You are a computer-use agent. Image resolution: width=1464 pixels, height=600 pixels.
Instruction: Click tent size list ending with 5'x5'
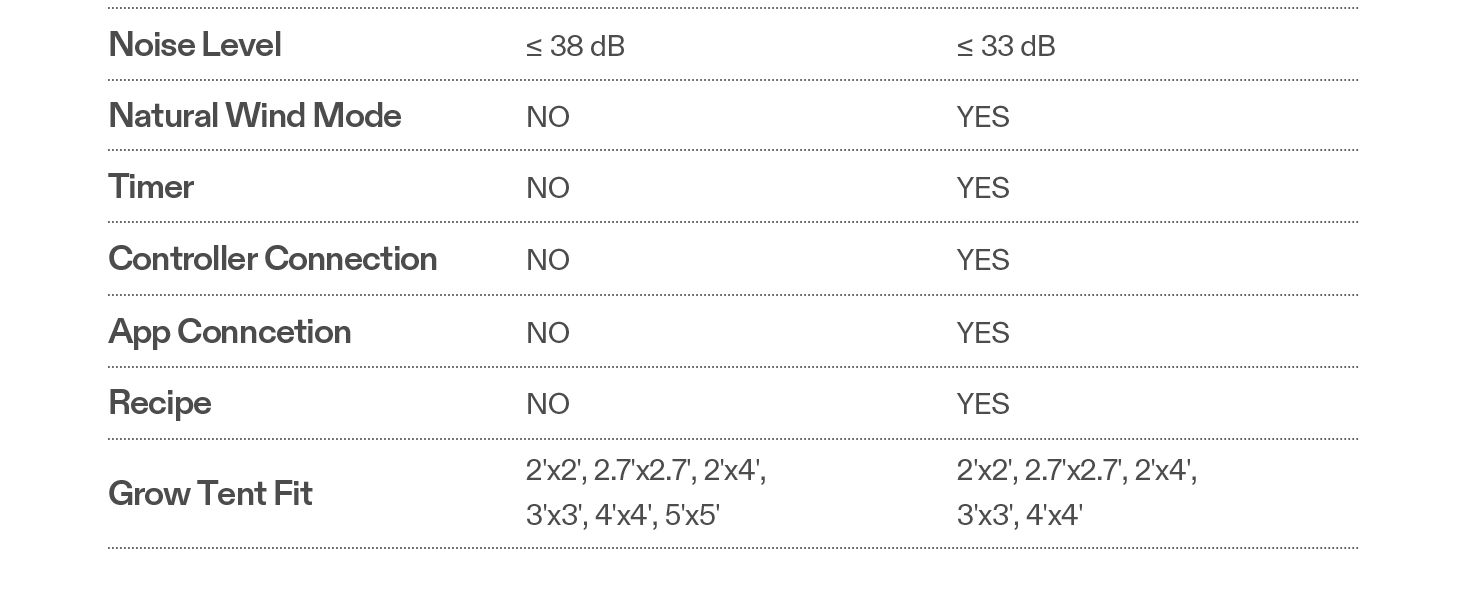(645, 493)
